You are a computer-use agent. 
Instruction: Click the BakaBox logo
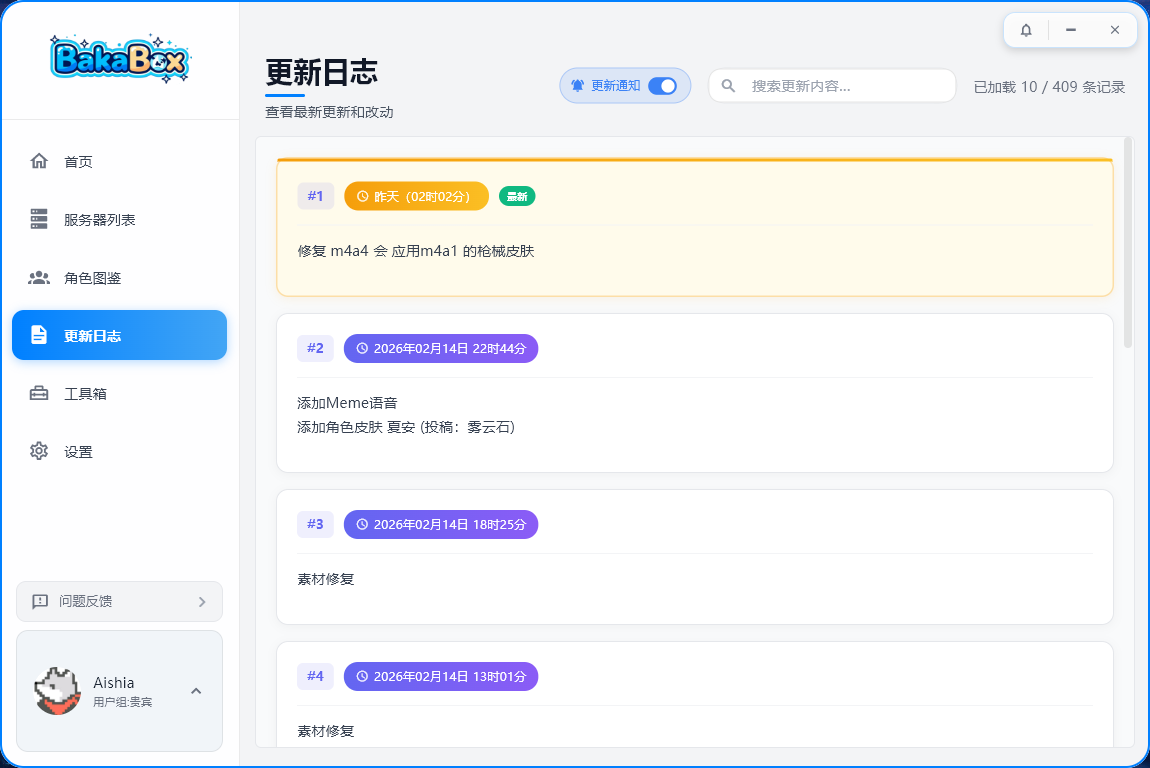coord(119,60)
